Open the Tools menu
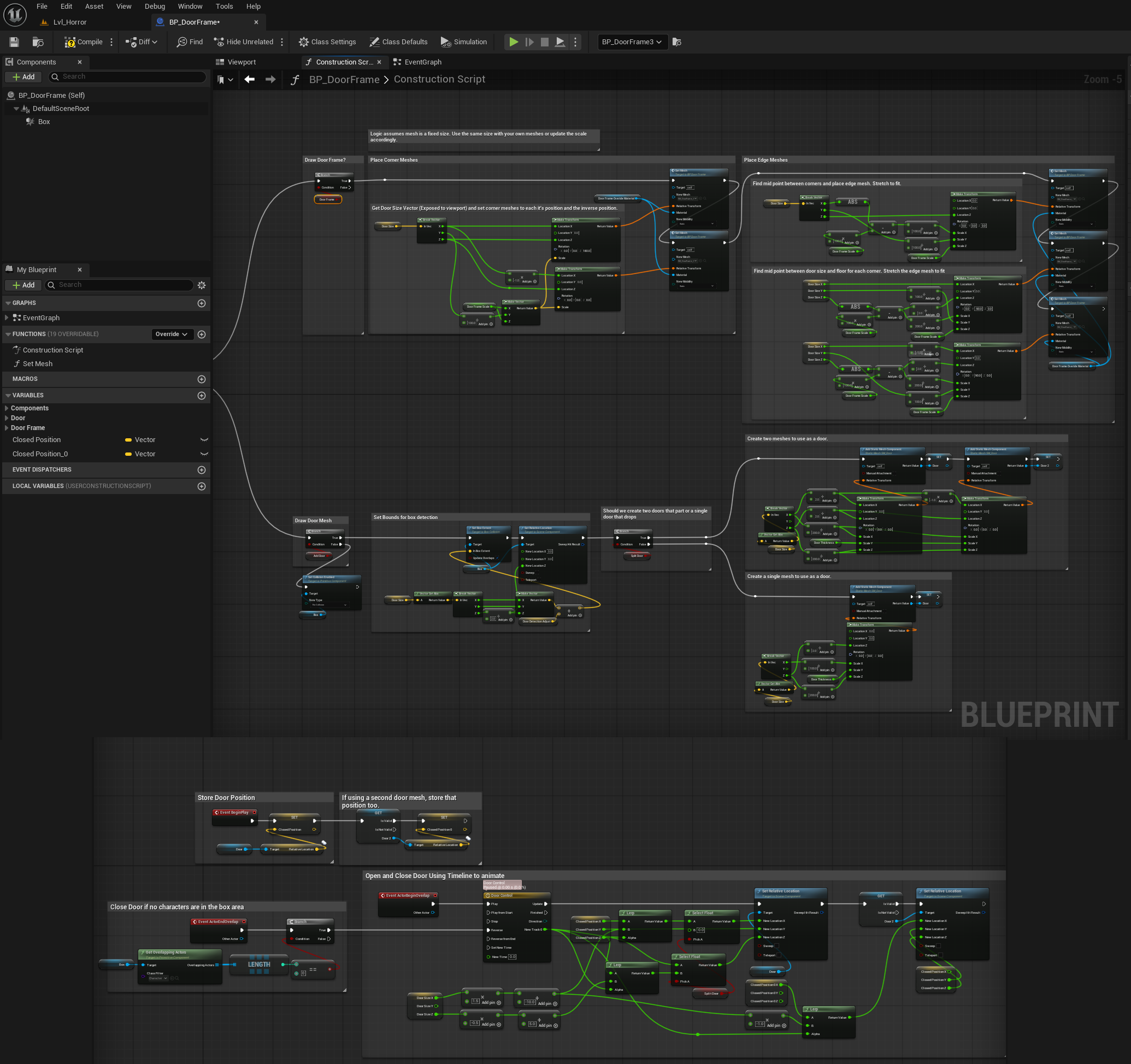 click(224, 6)
